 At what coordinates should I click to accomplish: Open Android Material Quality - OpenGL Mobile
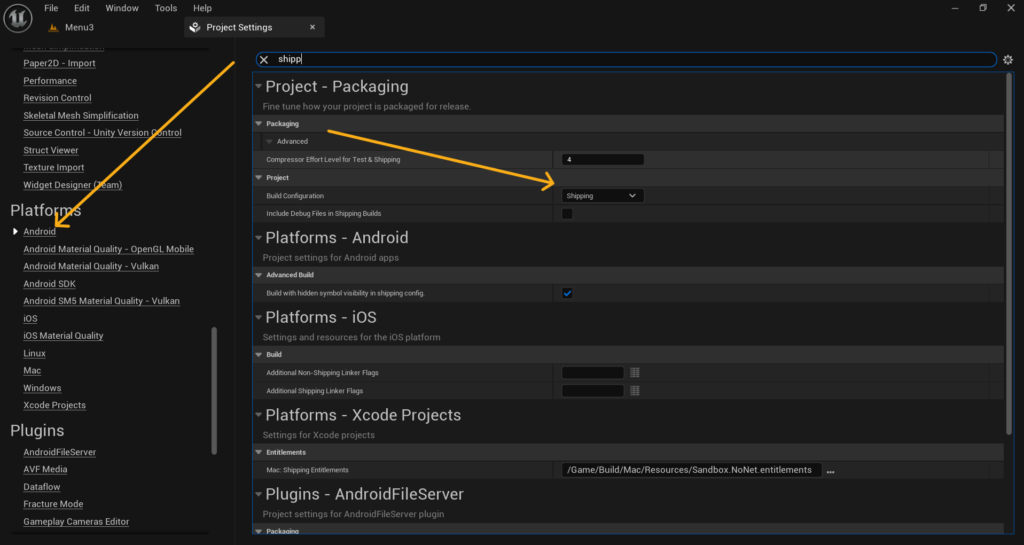tap(108, 249)
